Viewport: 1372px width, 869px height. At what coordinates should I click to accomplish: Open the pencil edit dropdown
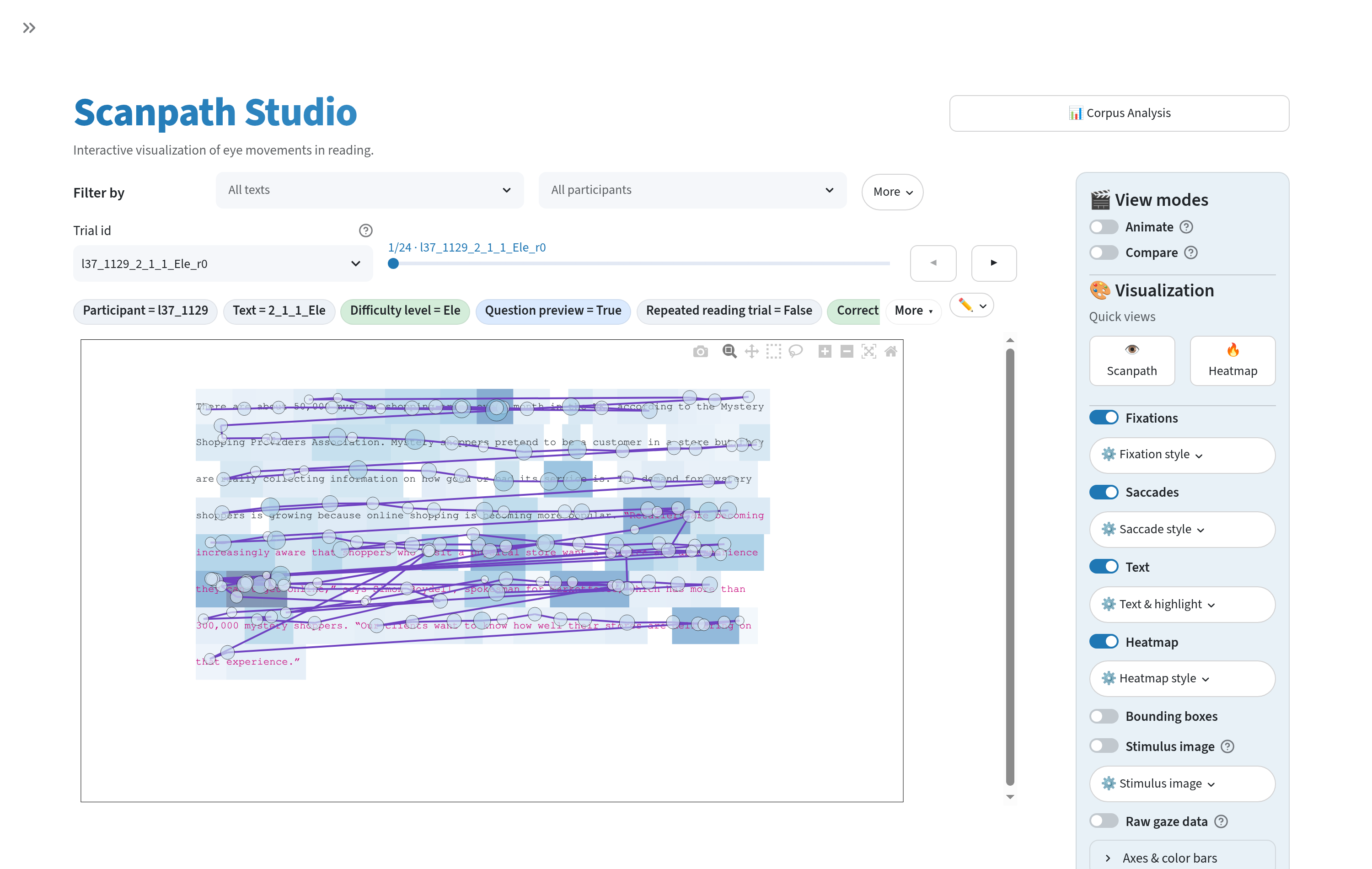tap(972, 306)
